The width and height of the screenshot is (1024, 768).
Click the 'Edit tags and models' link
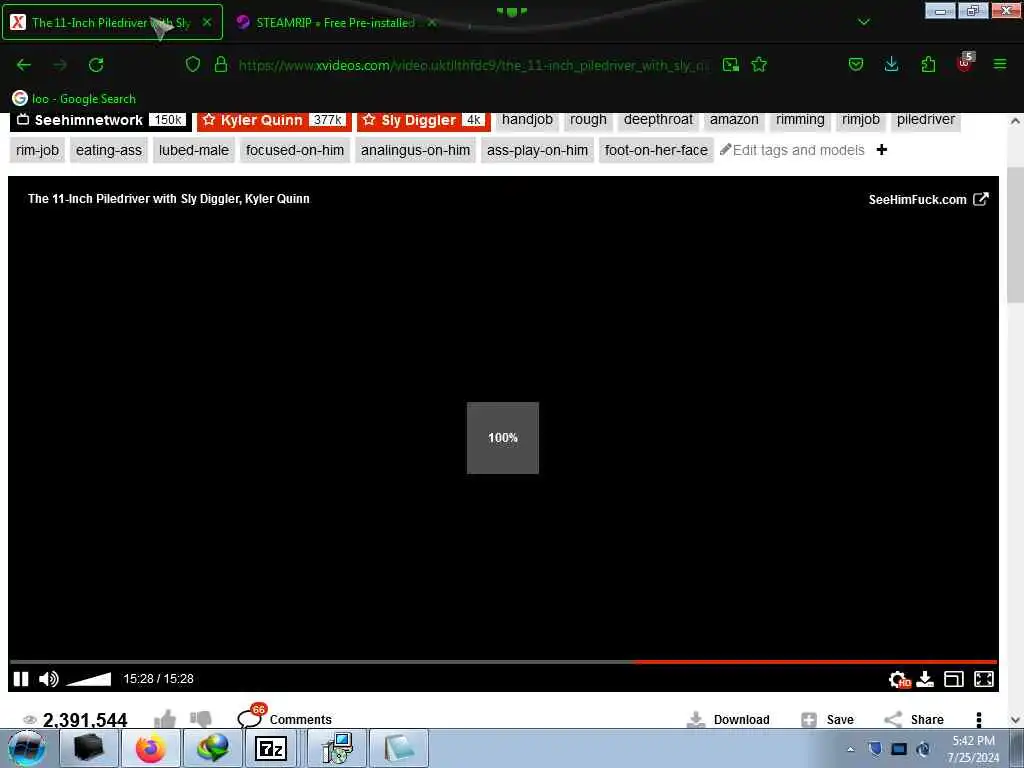(792, 150)
